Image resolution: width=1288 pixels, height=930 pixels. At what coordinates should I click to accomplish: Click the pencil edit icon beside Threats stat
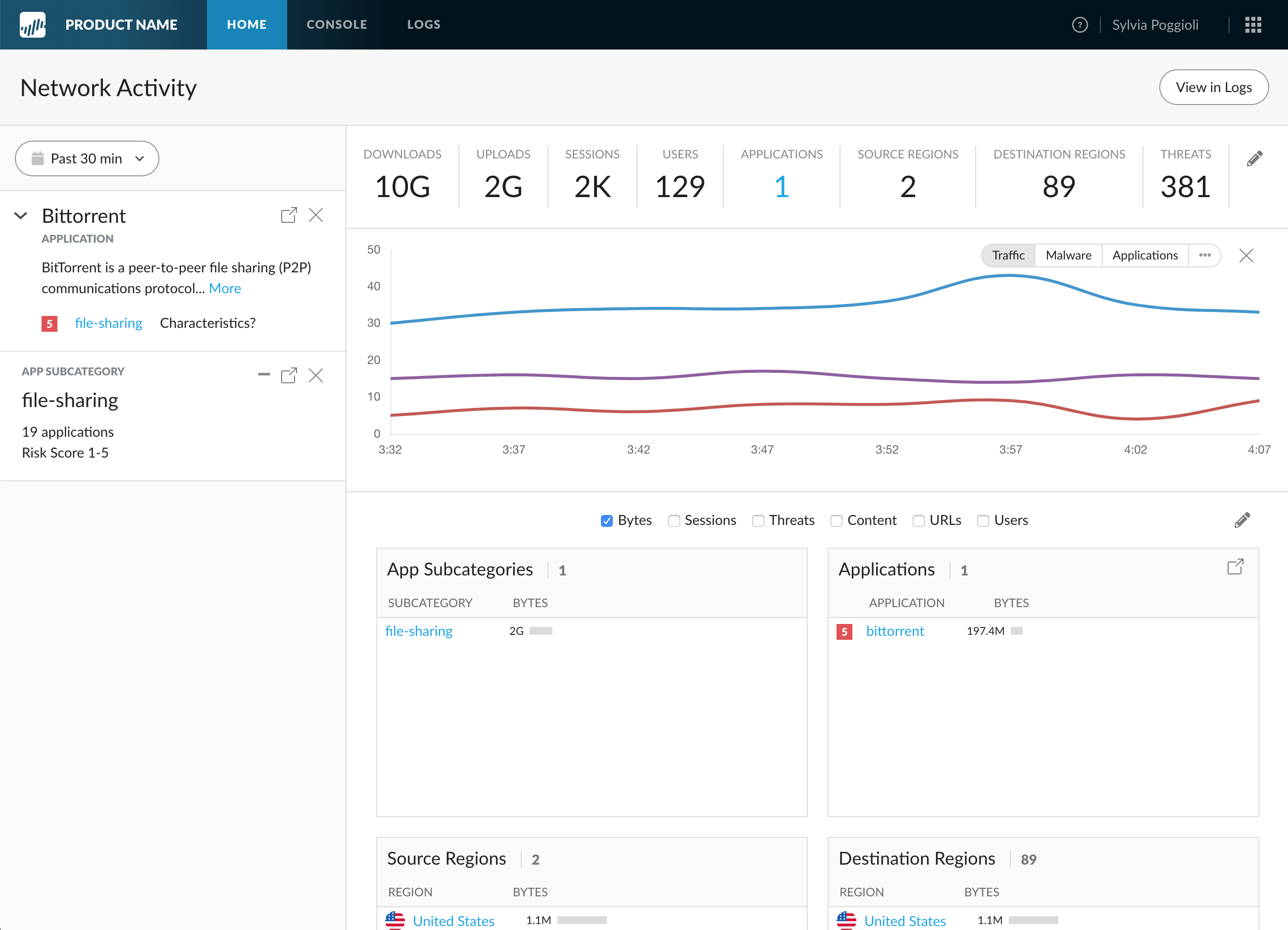click(1254, 158)
